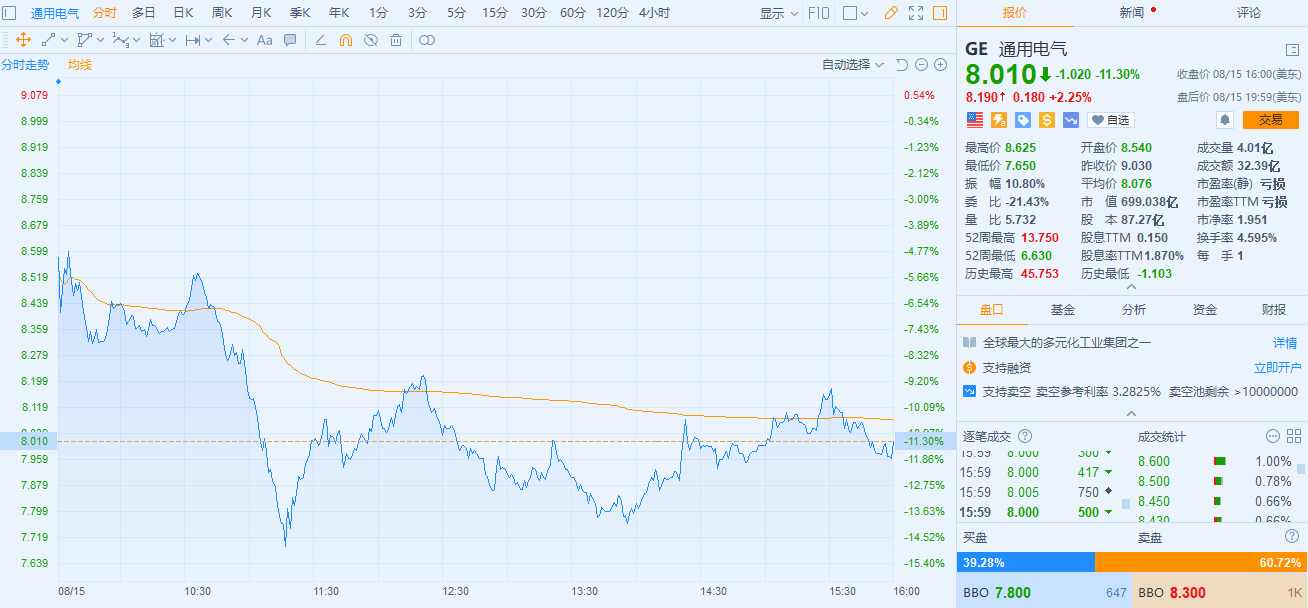
Task: Click the orange dollar margin icon
Action: [1047, 120]
